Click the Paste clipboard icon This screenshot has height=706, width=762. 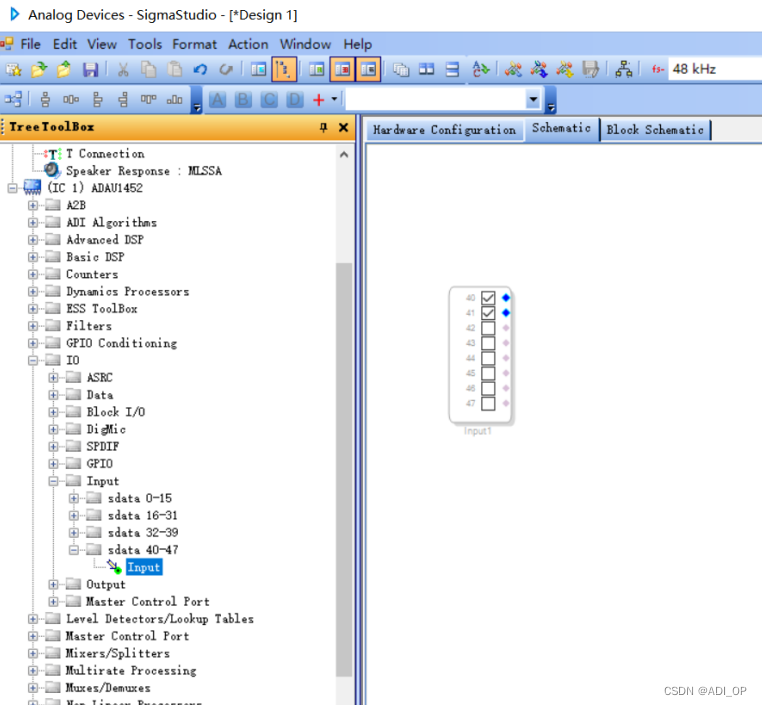pyautogui.click(x=174, y=69)
